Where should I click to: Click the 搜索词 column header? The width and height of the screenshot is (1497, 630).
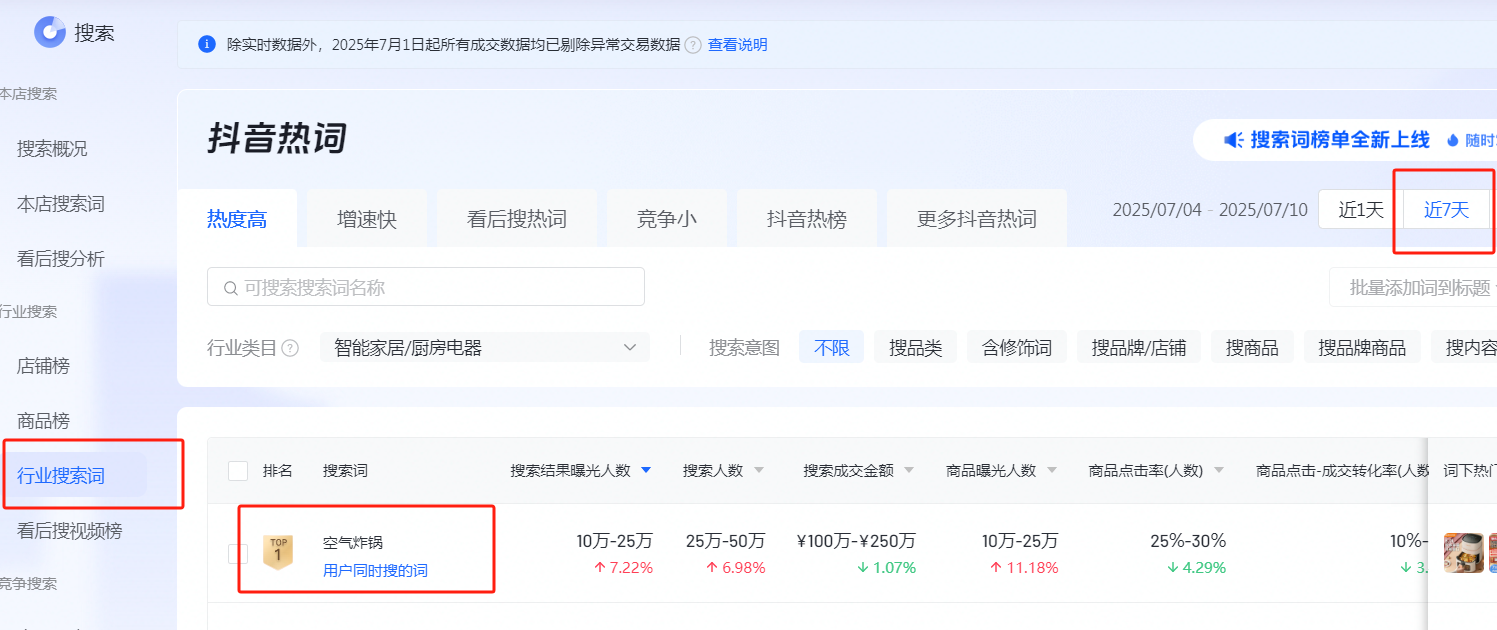coord(345,471)
